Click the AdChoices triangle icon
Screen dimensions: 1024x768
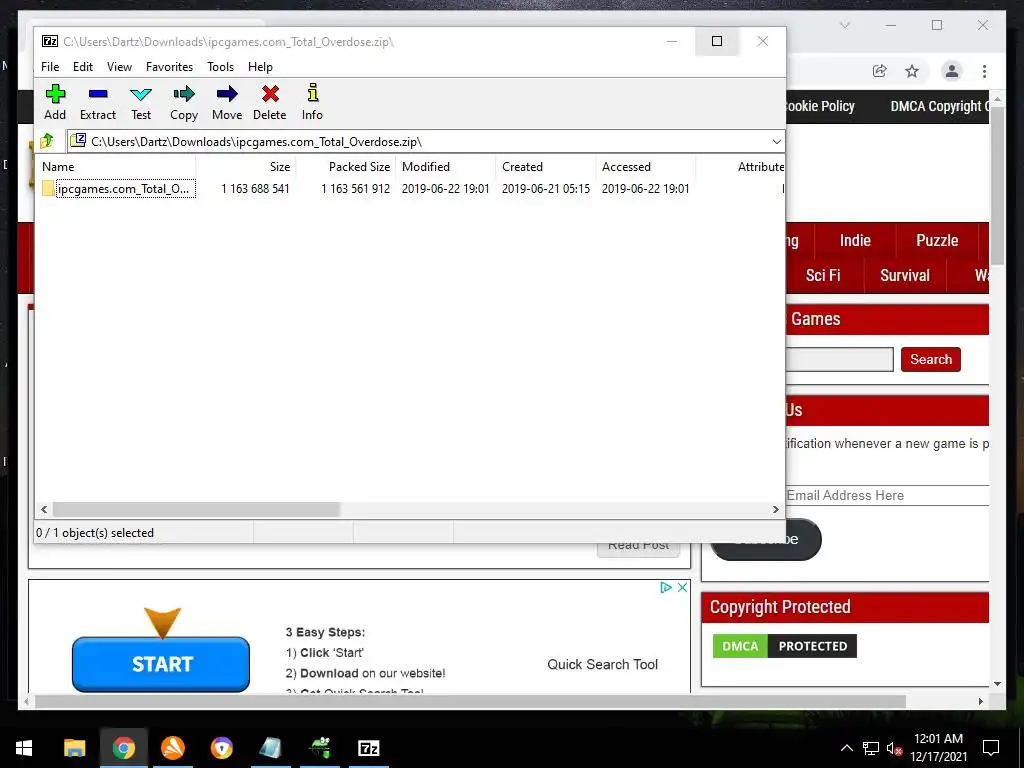click(666, 587)
